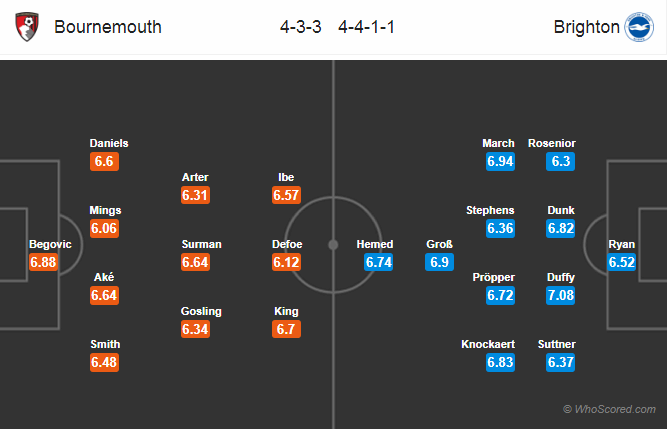Click Defoe's 6.12 rating badge
Image resolution: width=667 pixels, height=429 pixels.
click(286, 262)
